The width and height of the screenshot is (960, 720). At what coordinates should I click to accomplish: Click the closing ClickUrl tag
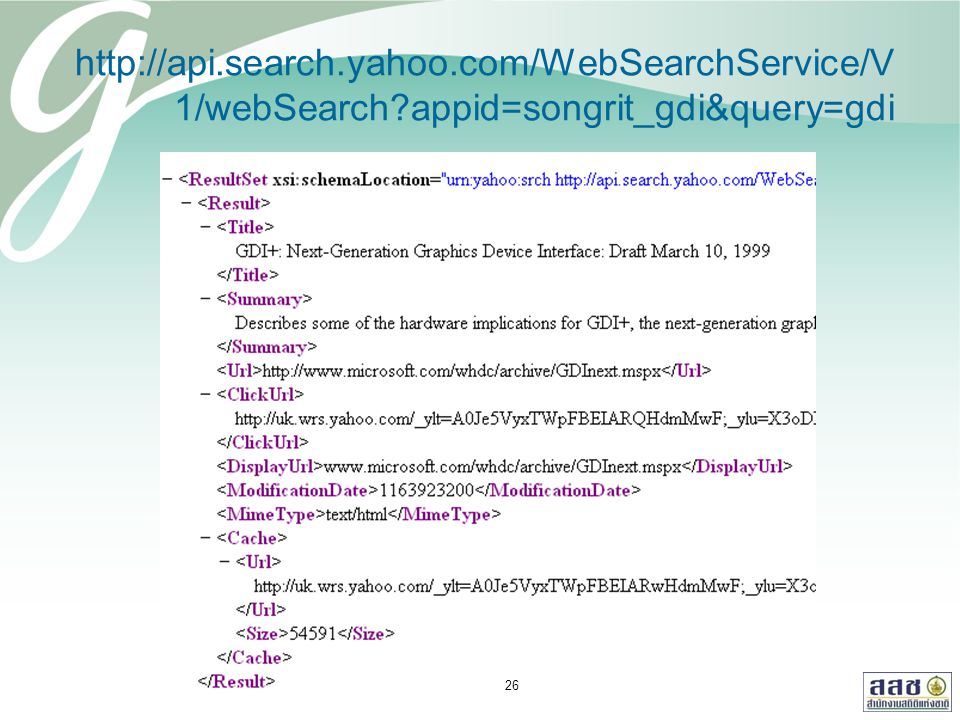pyautogui.click(x=262, y=443)
